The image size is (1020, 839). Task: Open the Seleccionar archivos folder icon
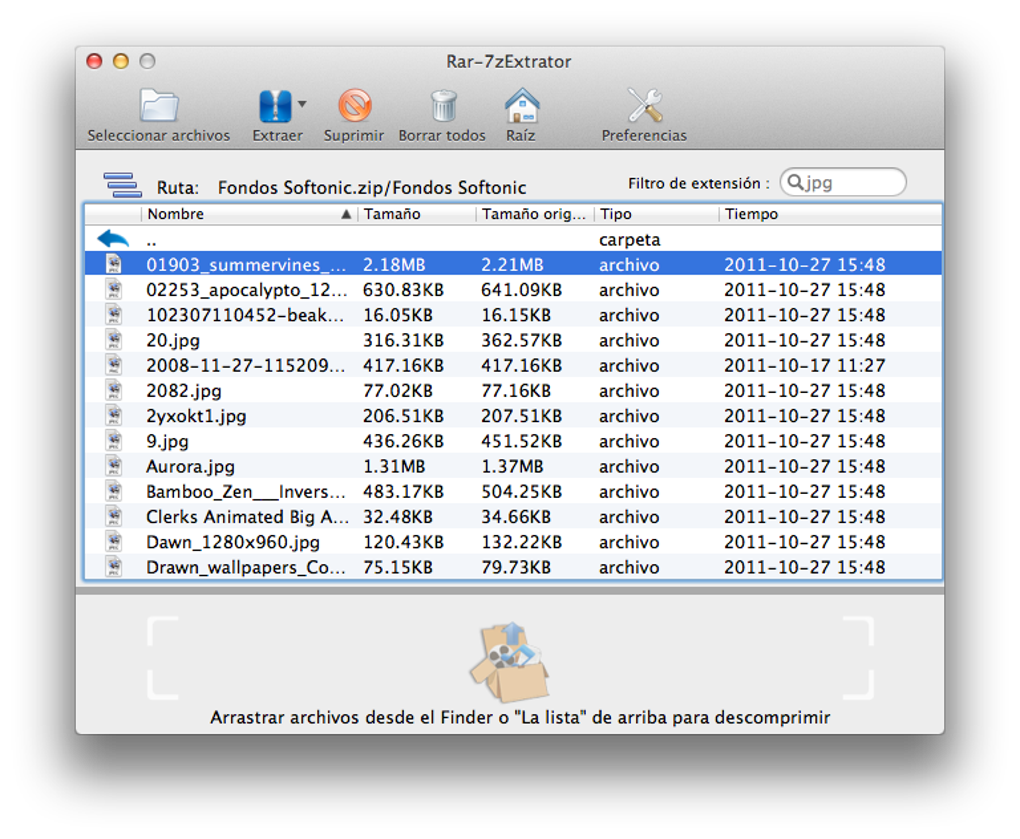tap(159, 106)
